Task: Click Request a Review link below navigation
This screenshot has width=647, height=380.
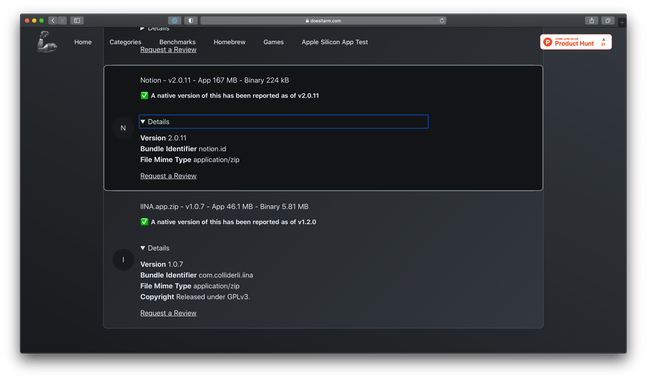Action: pos(168,50)
